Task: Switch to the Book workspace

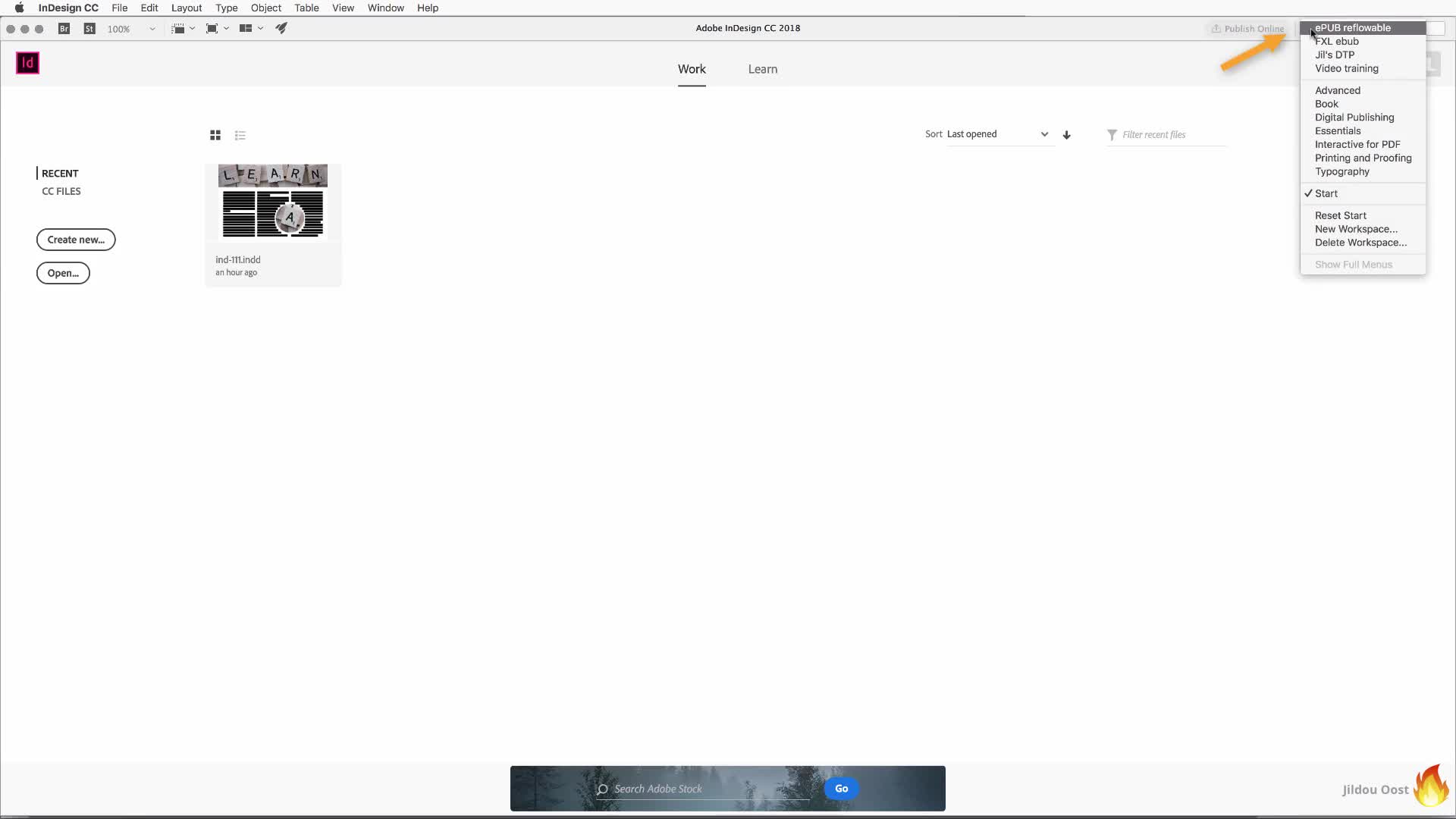Action: 1363,105
